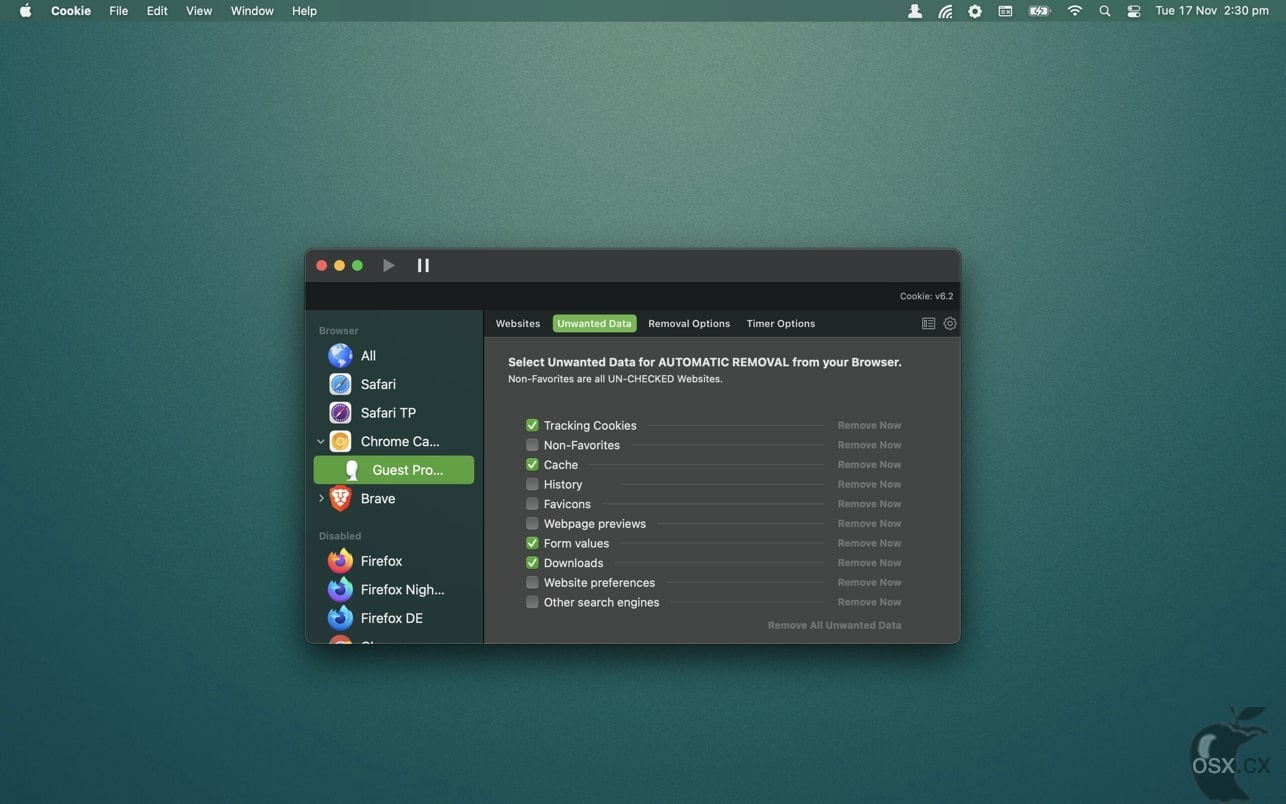Switch to the Unwanted Data tab

(594, 324)
